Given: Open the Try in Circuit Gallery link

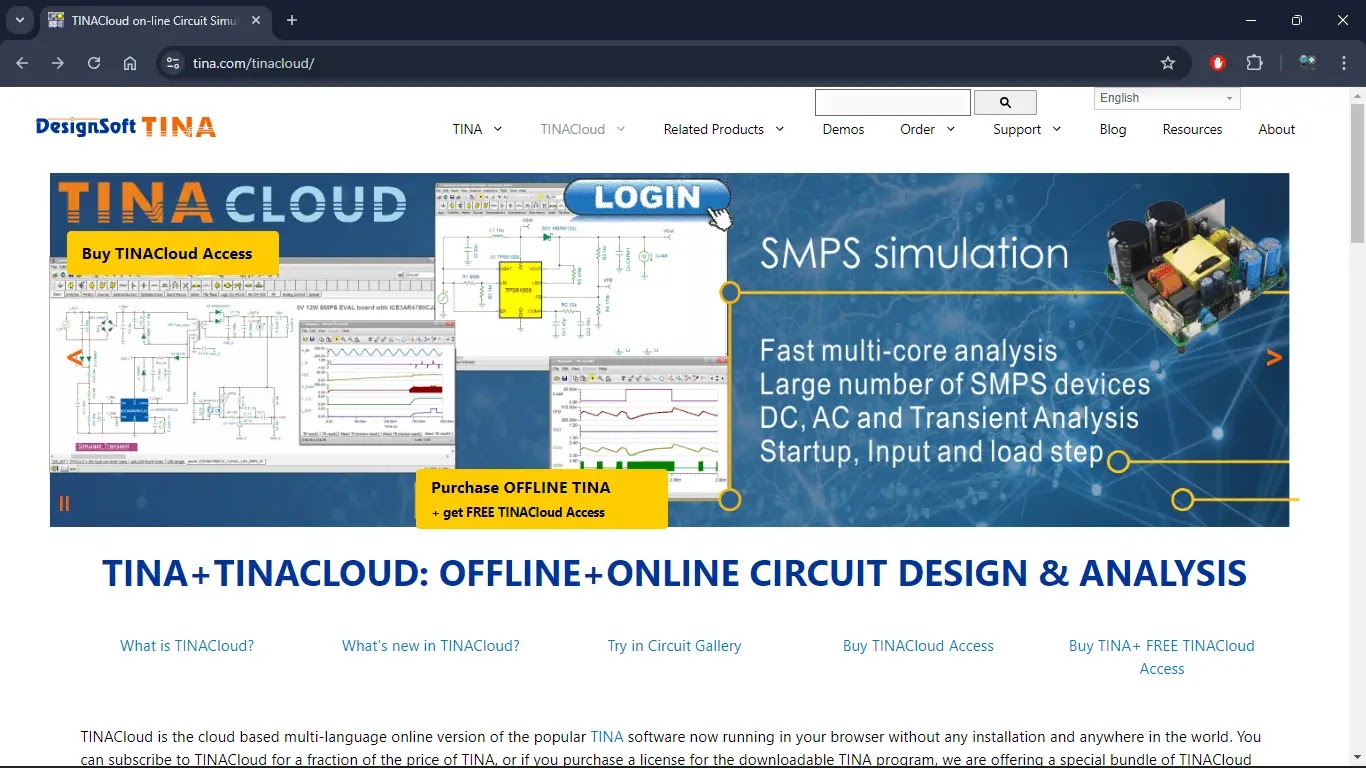Looking at the screenshot, I should pos(674,646).
